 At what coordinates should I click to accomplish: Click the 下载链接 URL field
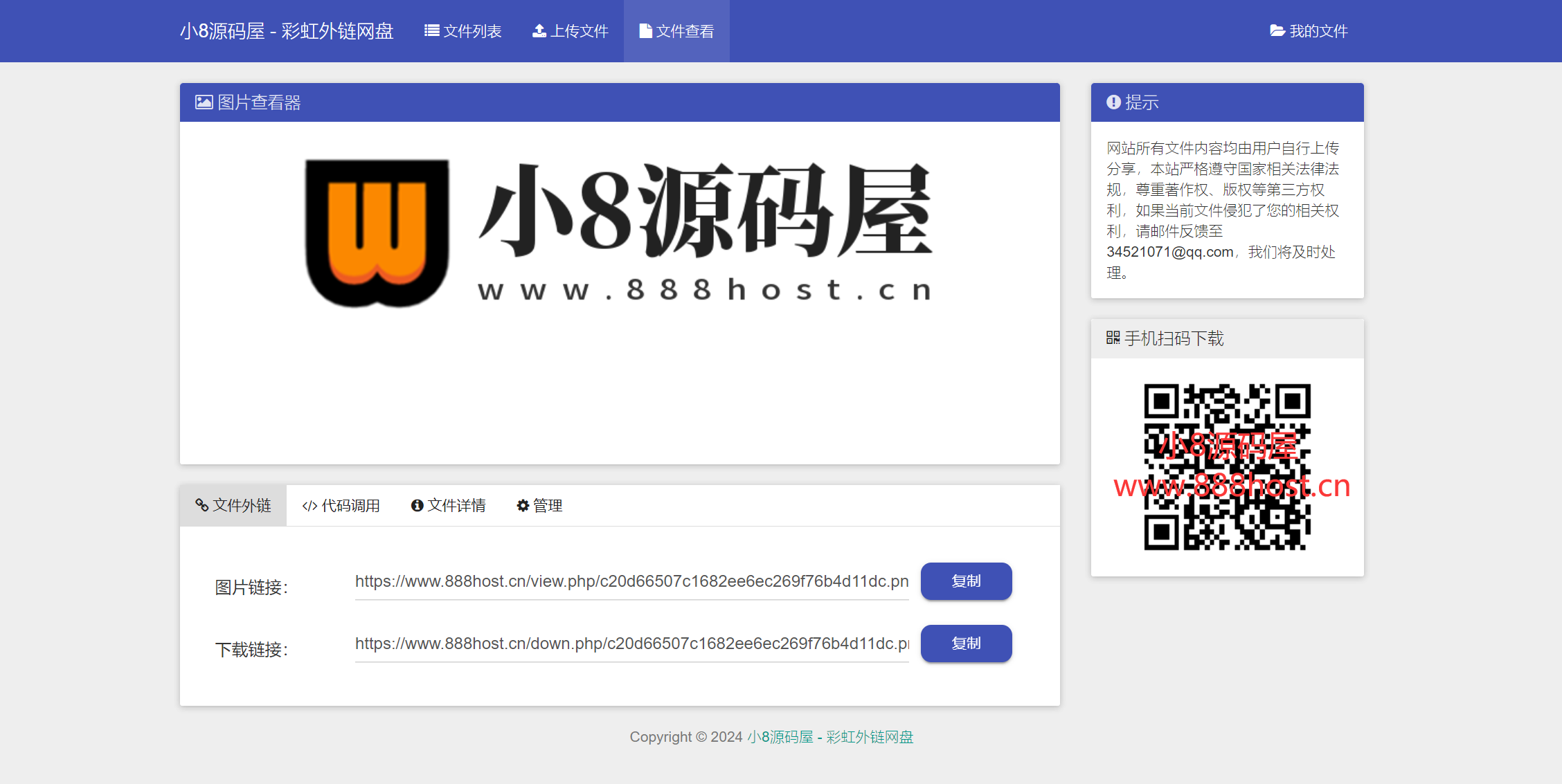click(632, 644)
